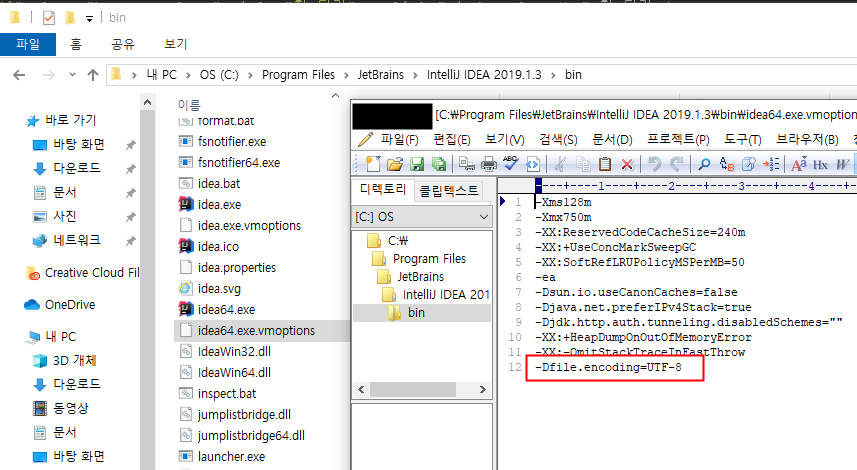Click the Print icon in toolbar

pyautogui.click(x=489, y=164)
